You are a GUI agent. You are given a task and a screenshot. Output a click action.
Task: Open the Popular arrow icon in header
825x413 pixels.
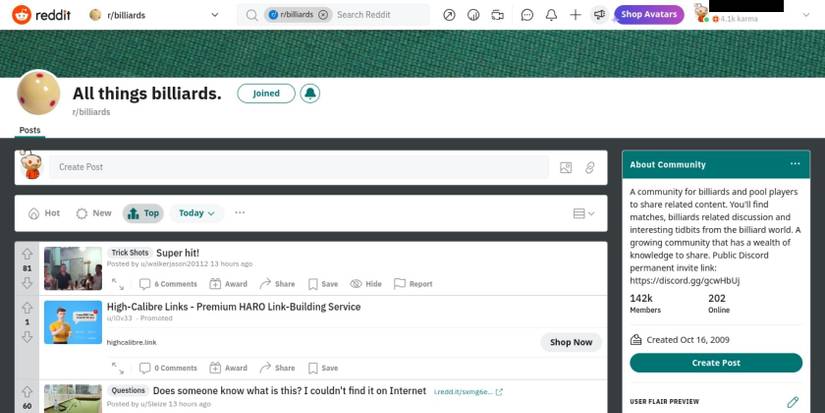click(449, 15)
